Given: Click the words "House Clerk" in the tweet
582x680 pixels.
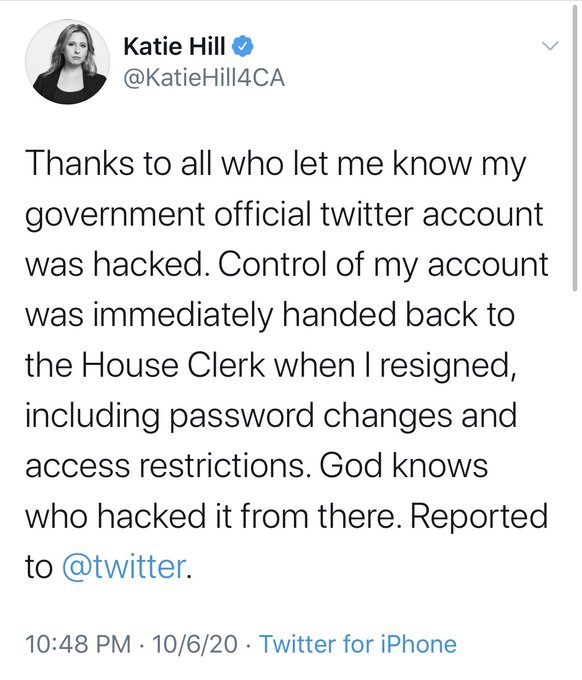Looking at the screenshot, I should click(x=173, y=365).
